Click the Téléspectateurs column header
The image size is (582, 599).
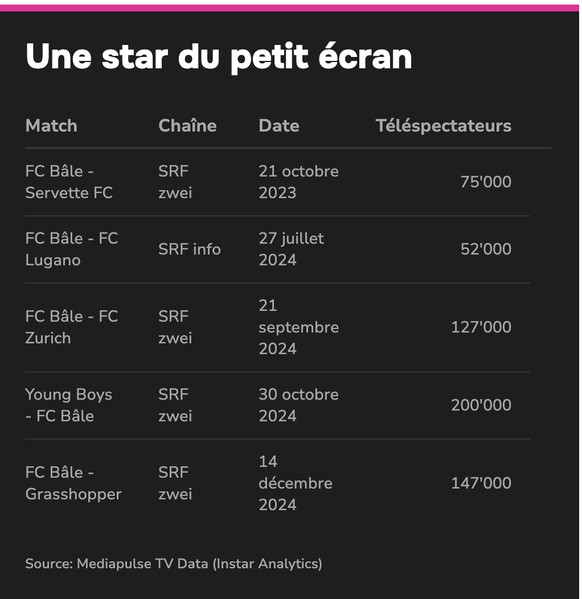pos(443,126)
